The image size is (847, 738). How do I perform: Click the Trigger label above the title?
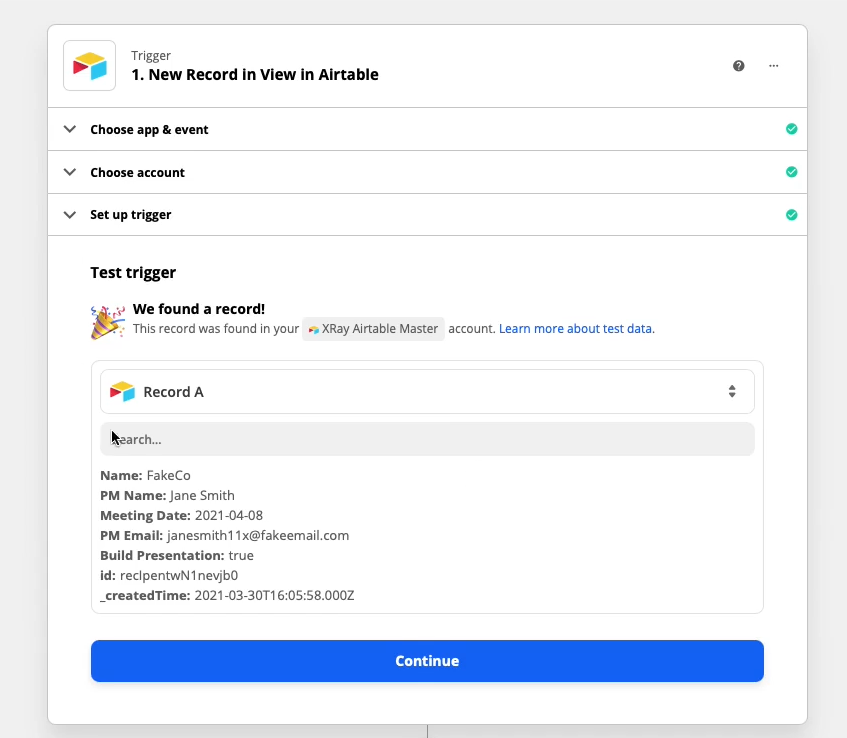point(151,56)
